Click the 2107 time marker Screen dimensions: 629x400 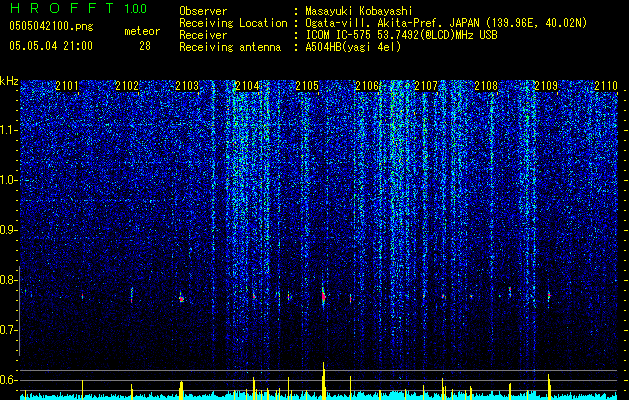(x=426, y=86)
